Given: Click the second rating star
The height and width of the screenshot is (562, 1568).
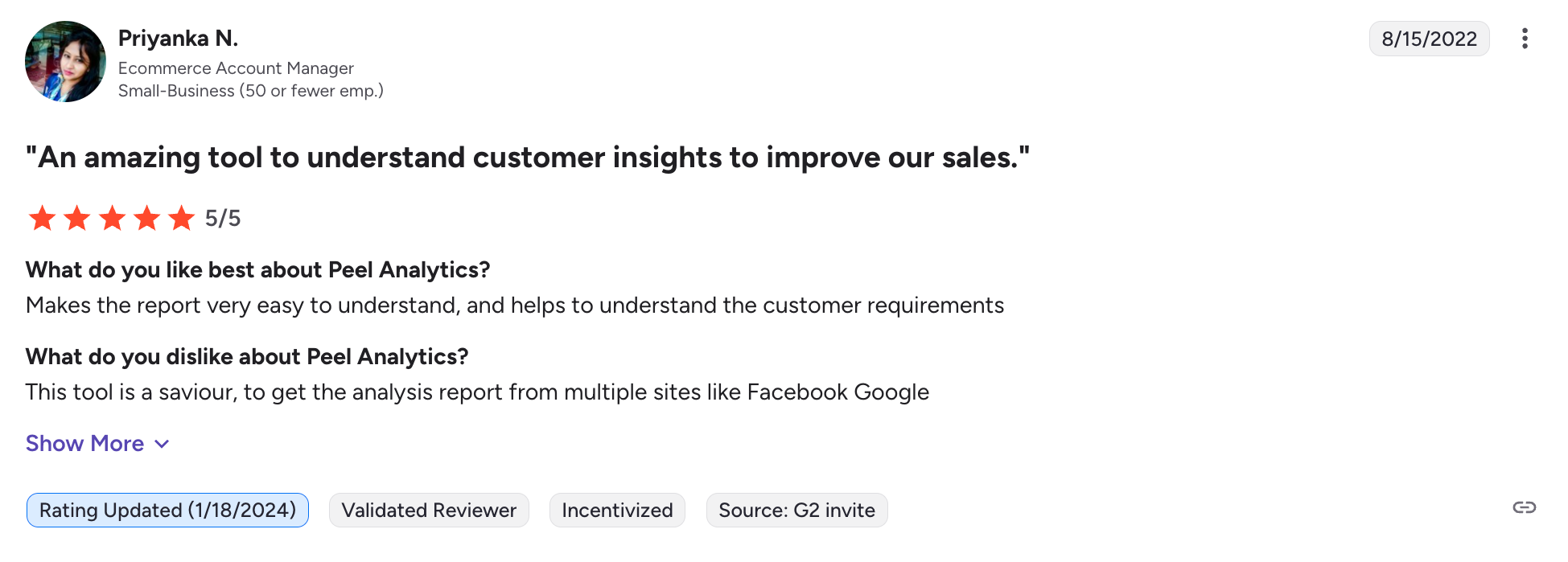Looking at the screenshot, I should 77,218.
